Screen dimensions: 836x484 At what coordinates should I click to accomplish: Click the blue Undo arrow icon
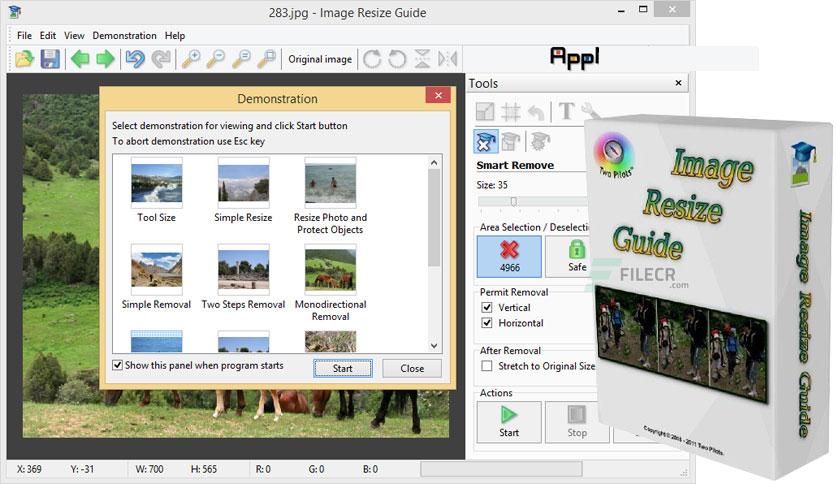pyautogui.click(x=135, y=59)
